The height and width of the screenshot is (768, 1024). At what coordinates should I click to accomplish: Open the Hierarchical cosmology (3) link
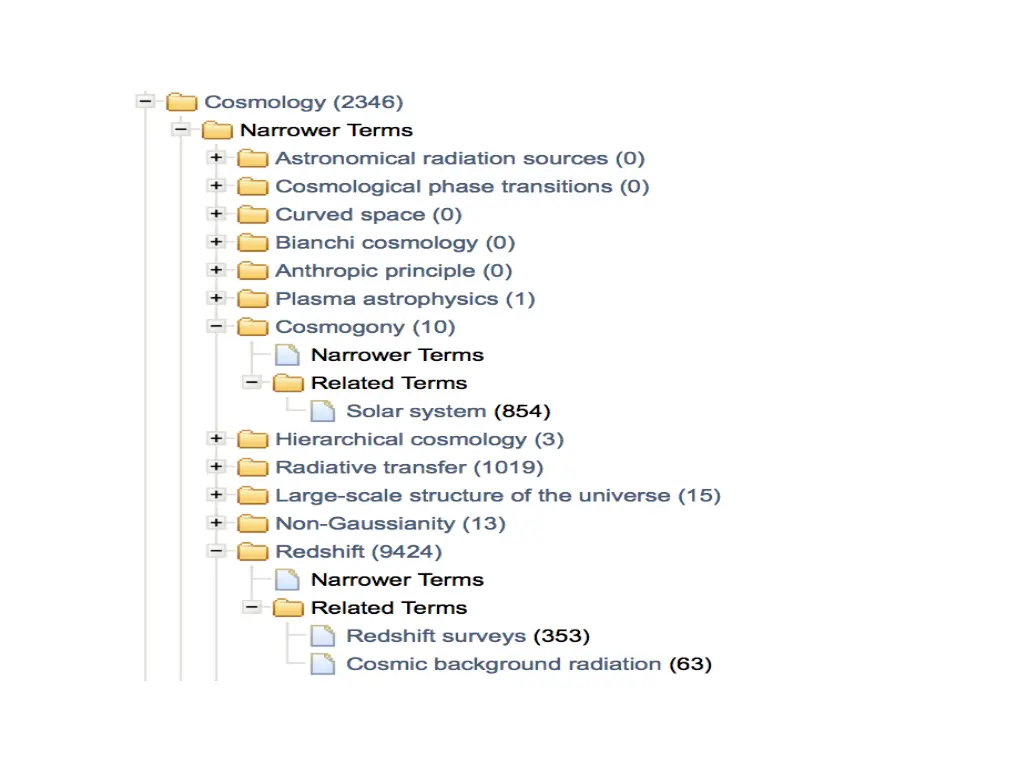coord(419,439)
